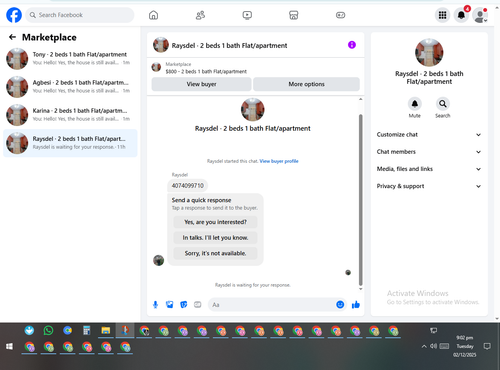The width and height of the screenshot is (500, 370).
Task: Choose a GIF icon in composer
Action: point(198,304)
